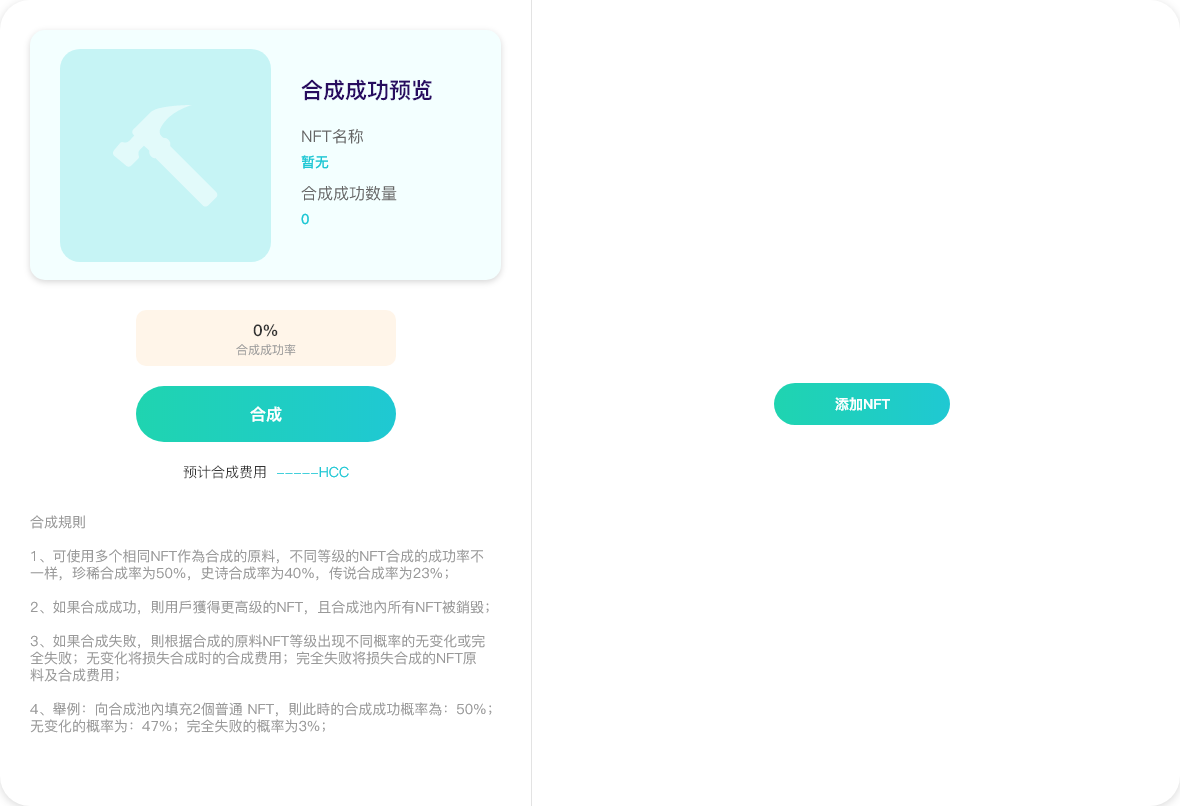Click rule 2 about successful synthesis

pyautogui.click(x=260, y=607)
